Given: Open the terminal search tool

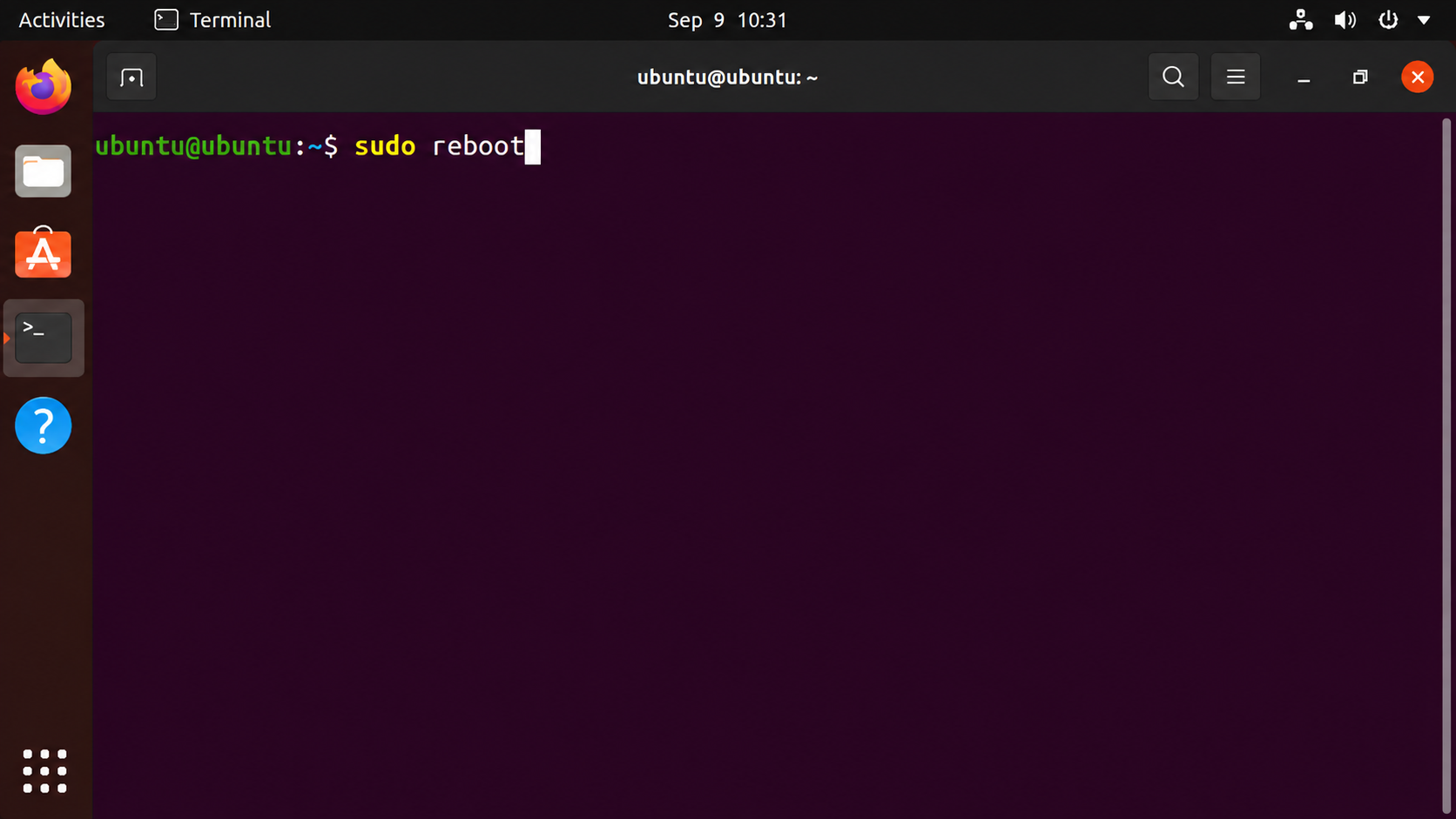Looking at the screenshot, I should (x=1173, y=77).
